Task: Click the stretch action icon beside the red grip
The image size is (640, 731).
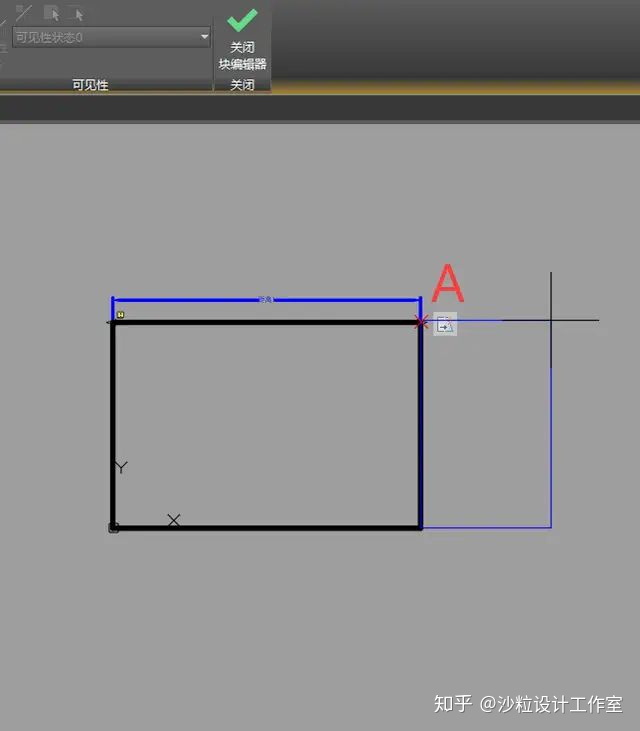Action: point(445,324)
